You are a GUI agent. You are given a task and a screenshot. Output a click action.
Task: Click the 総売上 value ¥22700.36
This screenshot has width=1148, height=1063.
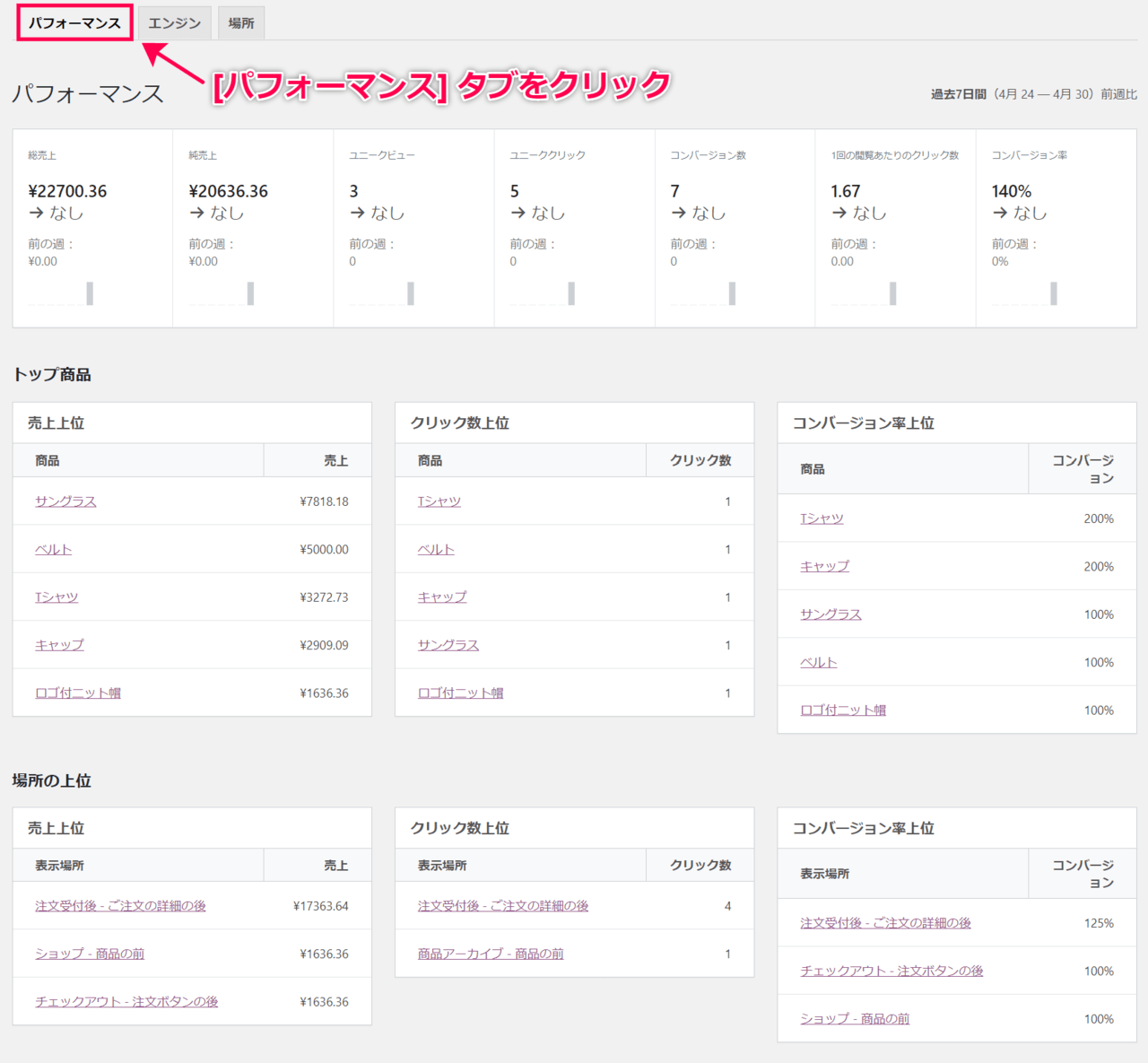[x=67, y=191]
